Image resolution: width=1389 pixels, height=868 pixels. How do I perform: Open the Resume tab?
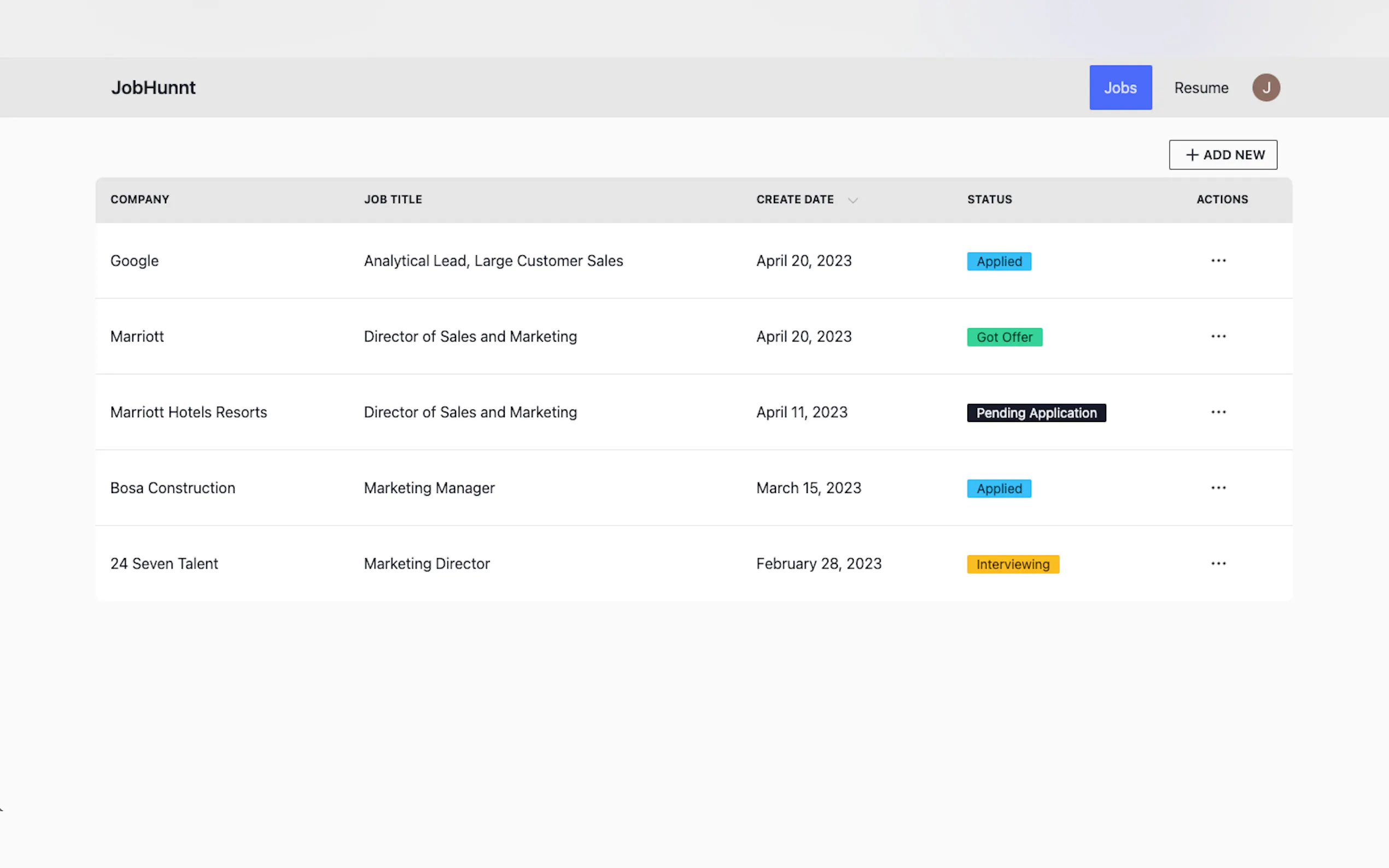(1201, 88)
